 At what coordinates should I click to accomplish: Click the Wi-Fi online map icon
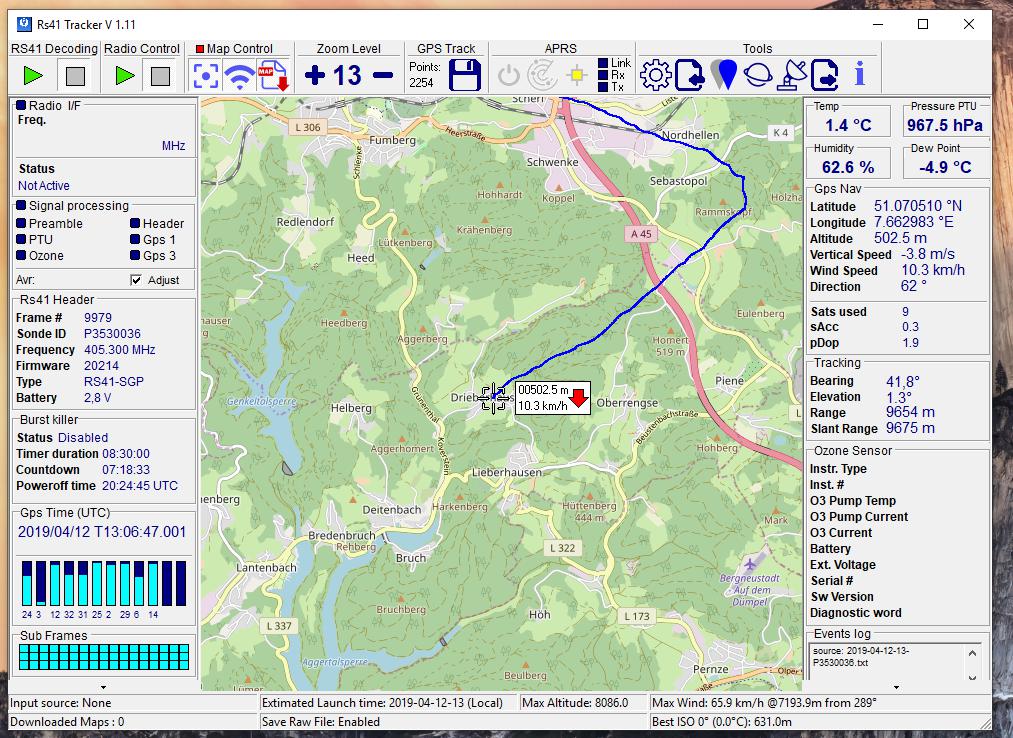(x=239, y=75)
